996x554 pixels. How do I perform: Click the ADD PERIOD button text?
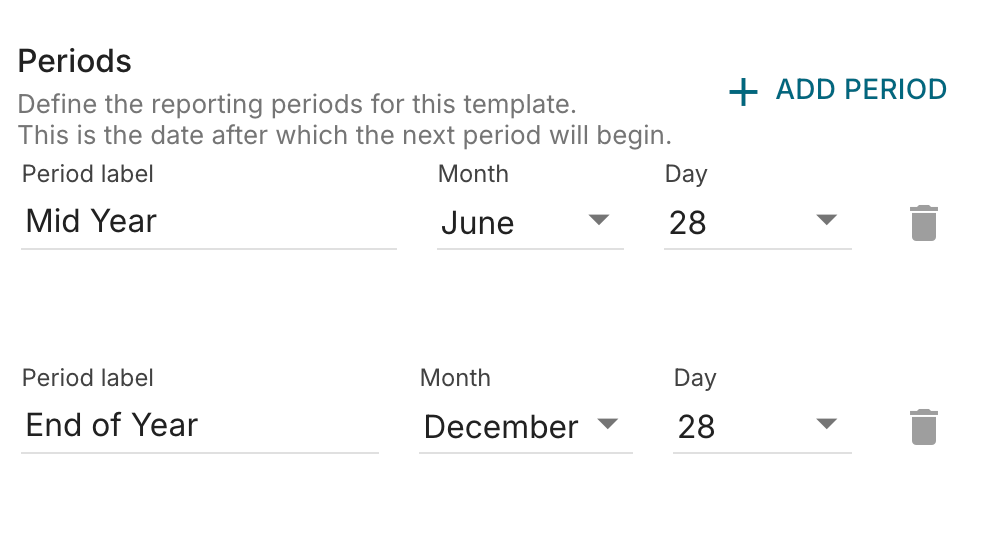pos(861,90)
